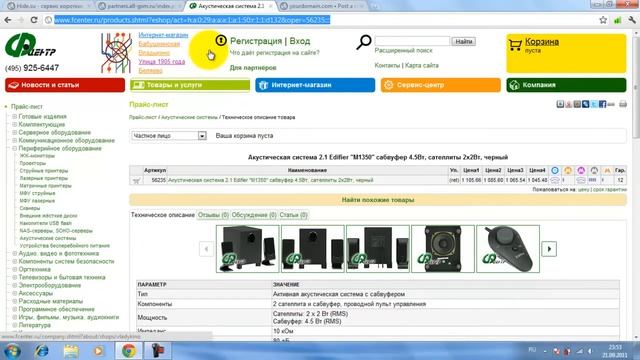The image size is (640, 360).
Task: Click the magnifier search icon
Action: click(363, 42)
